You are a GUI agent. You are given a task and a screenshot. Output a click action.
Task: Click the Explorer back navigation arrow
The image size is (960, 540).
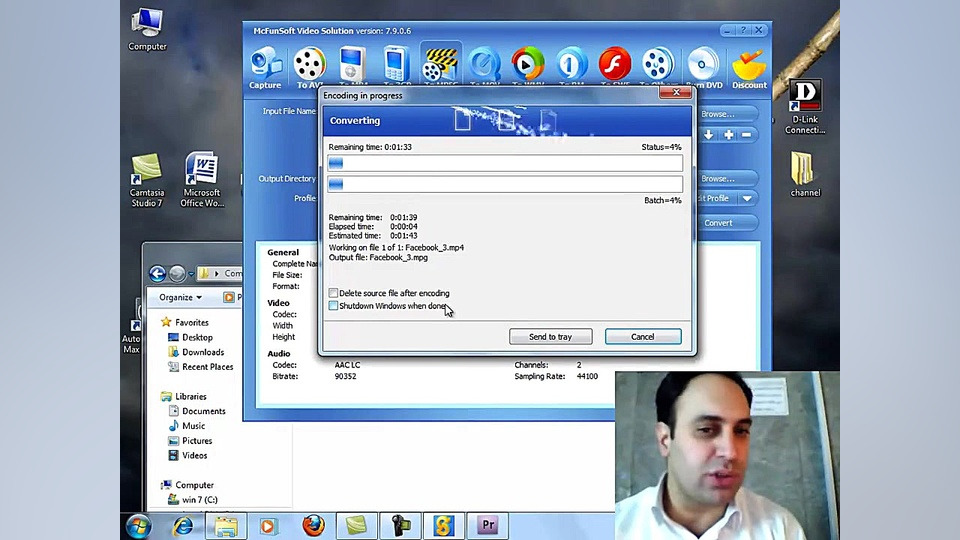pos(157,273)
